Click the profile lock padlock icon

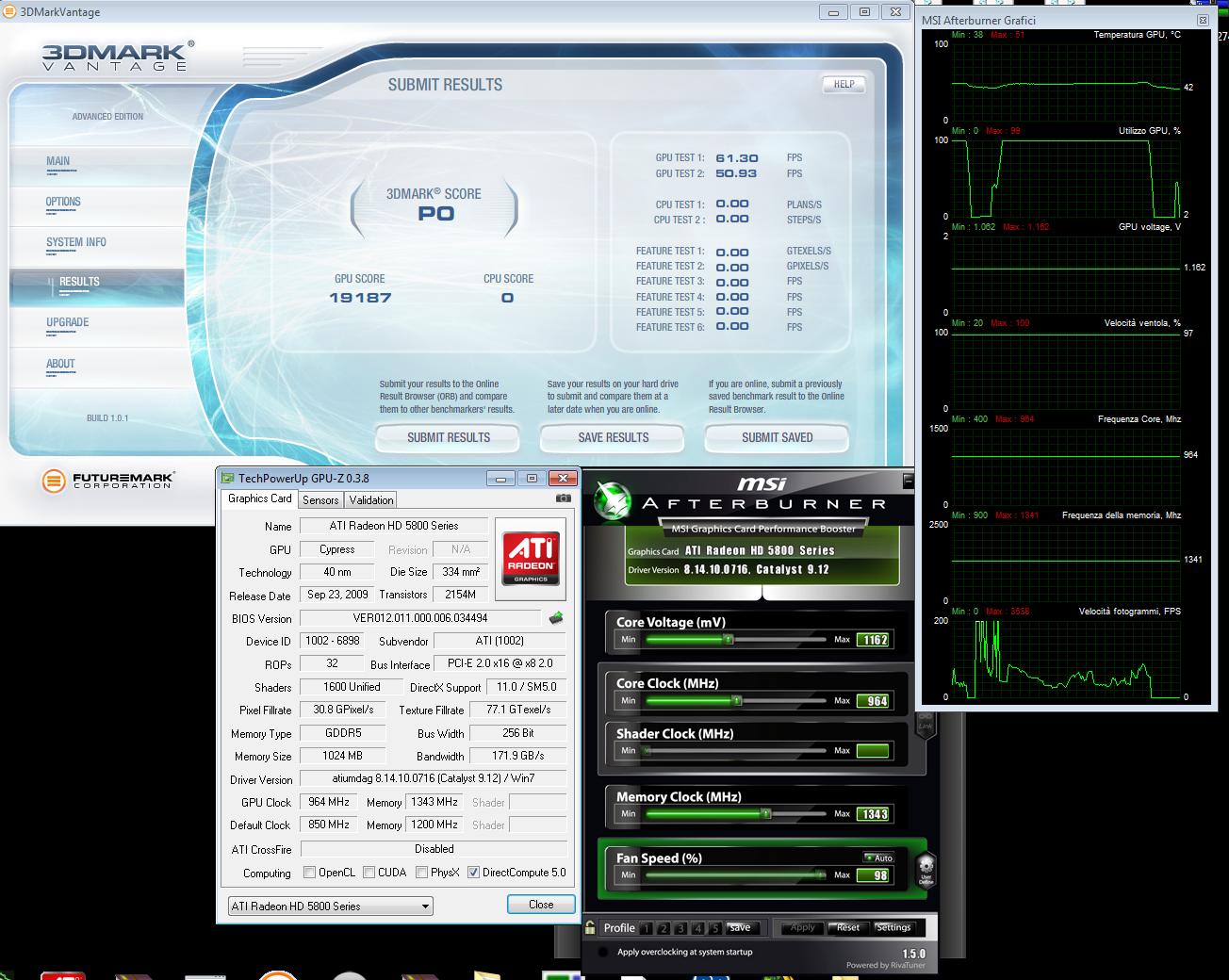(590, 927)
